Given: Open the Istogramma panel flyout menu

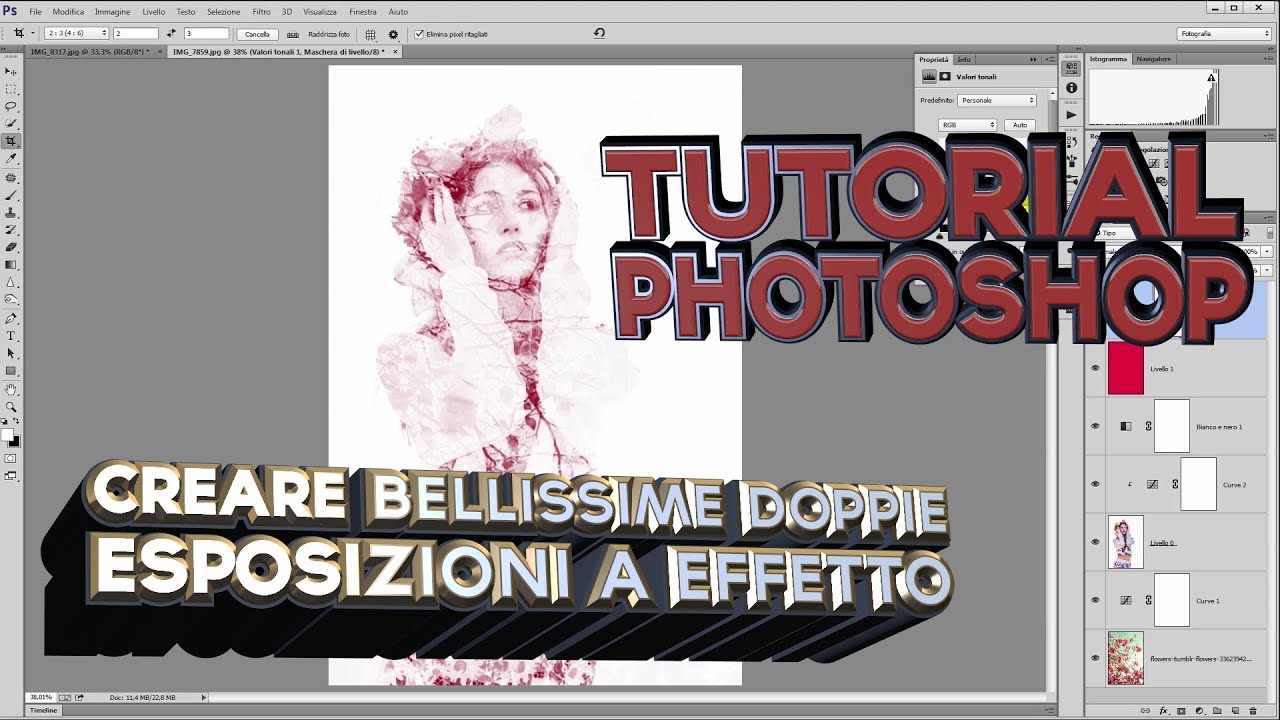Looking at the screenshot, I should 1268,59.
